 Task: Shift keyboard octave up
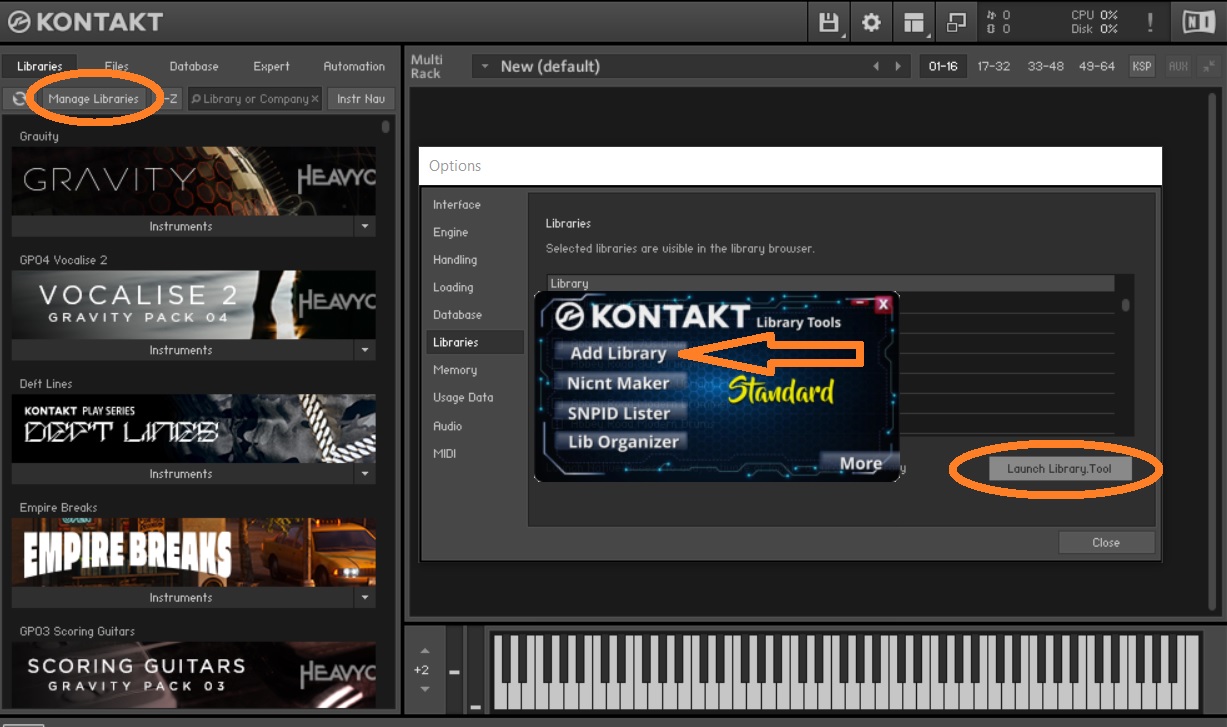425,651
